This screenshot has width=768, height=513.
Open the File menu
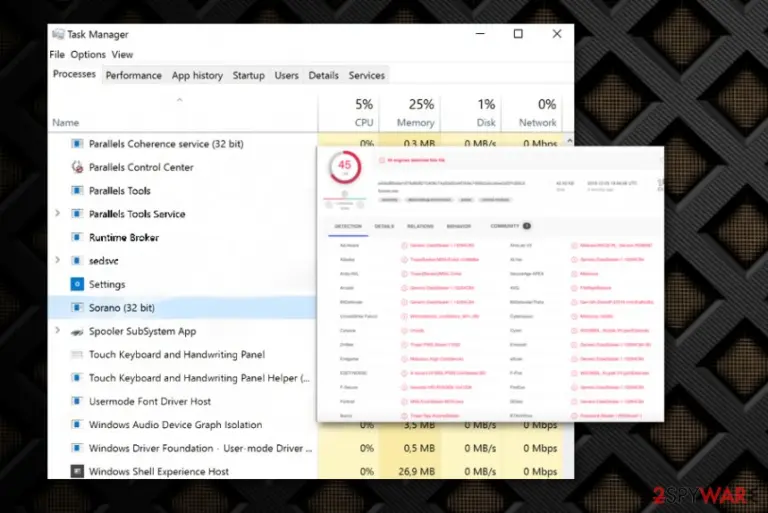57,54
